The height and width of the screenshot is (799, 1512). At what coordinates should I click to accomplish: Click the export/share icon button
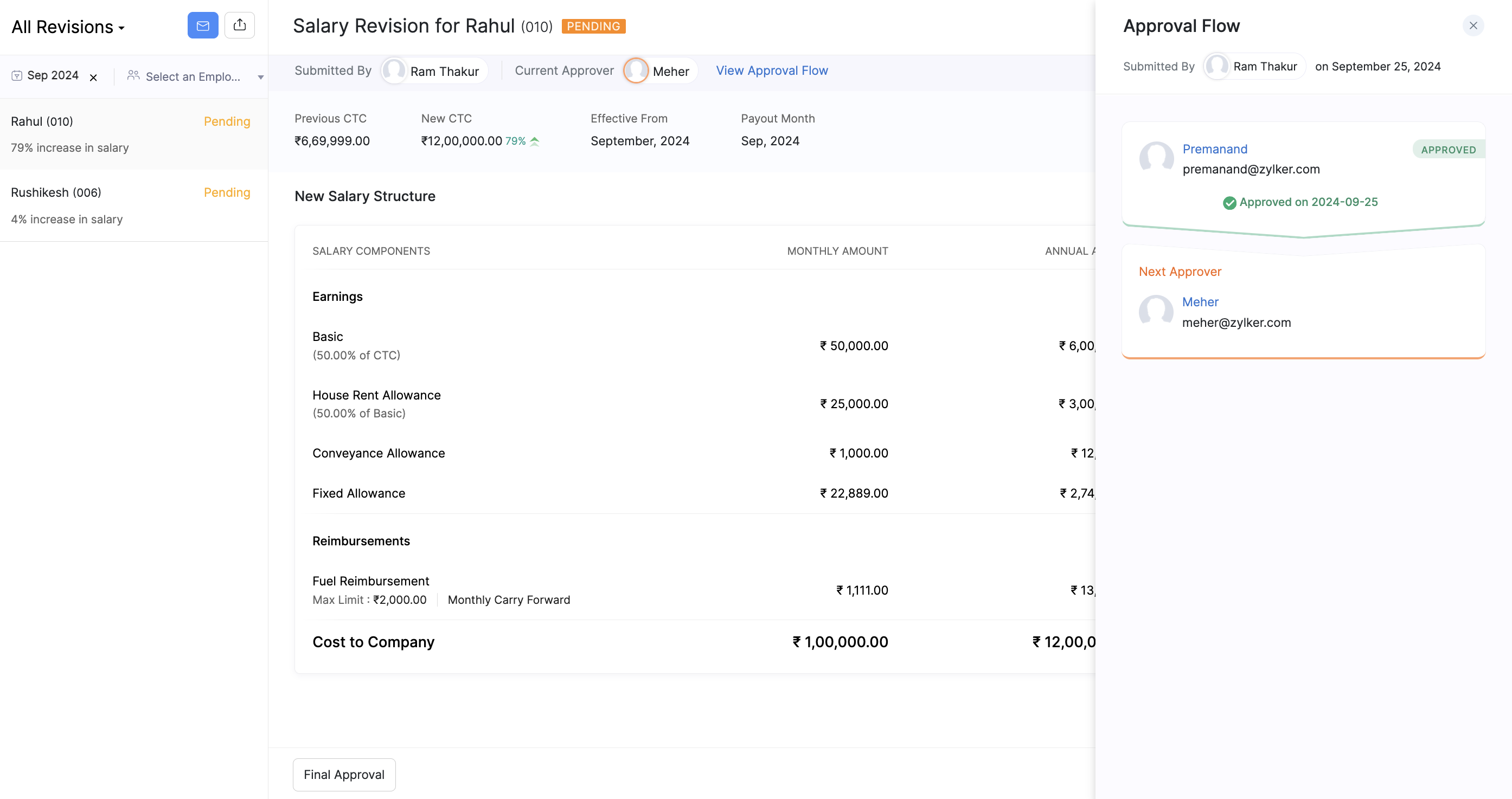[x=240, y=25]
